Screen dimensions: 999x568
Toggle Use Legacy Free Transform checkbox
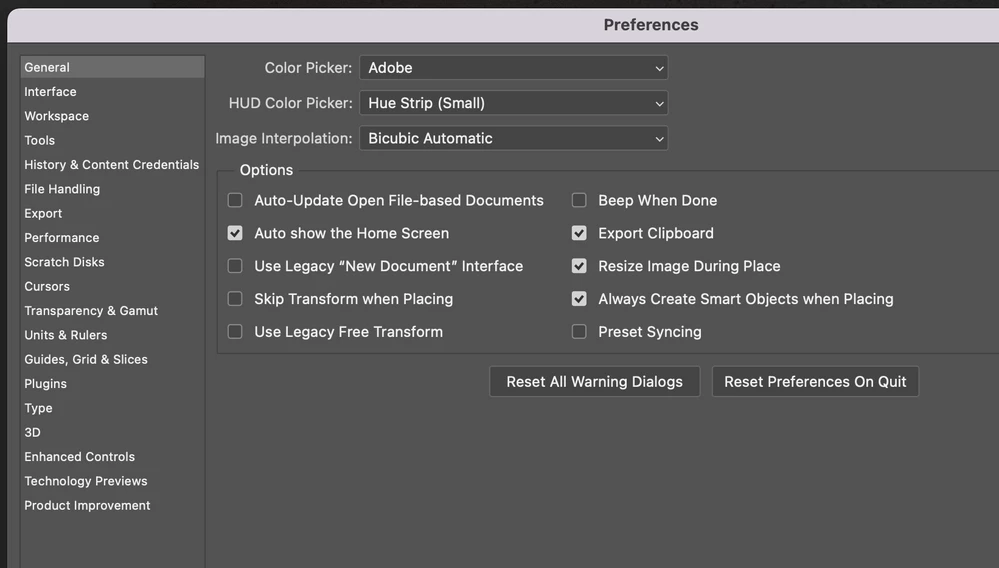coord(235,332)
